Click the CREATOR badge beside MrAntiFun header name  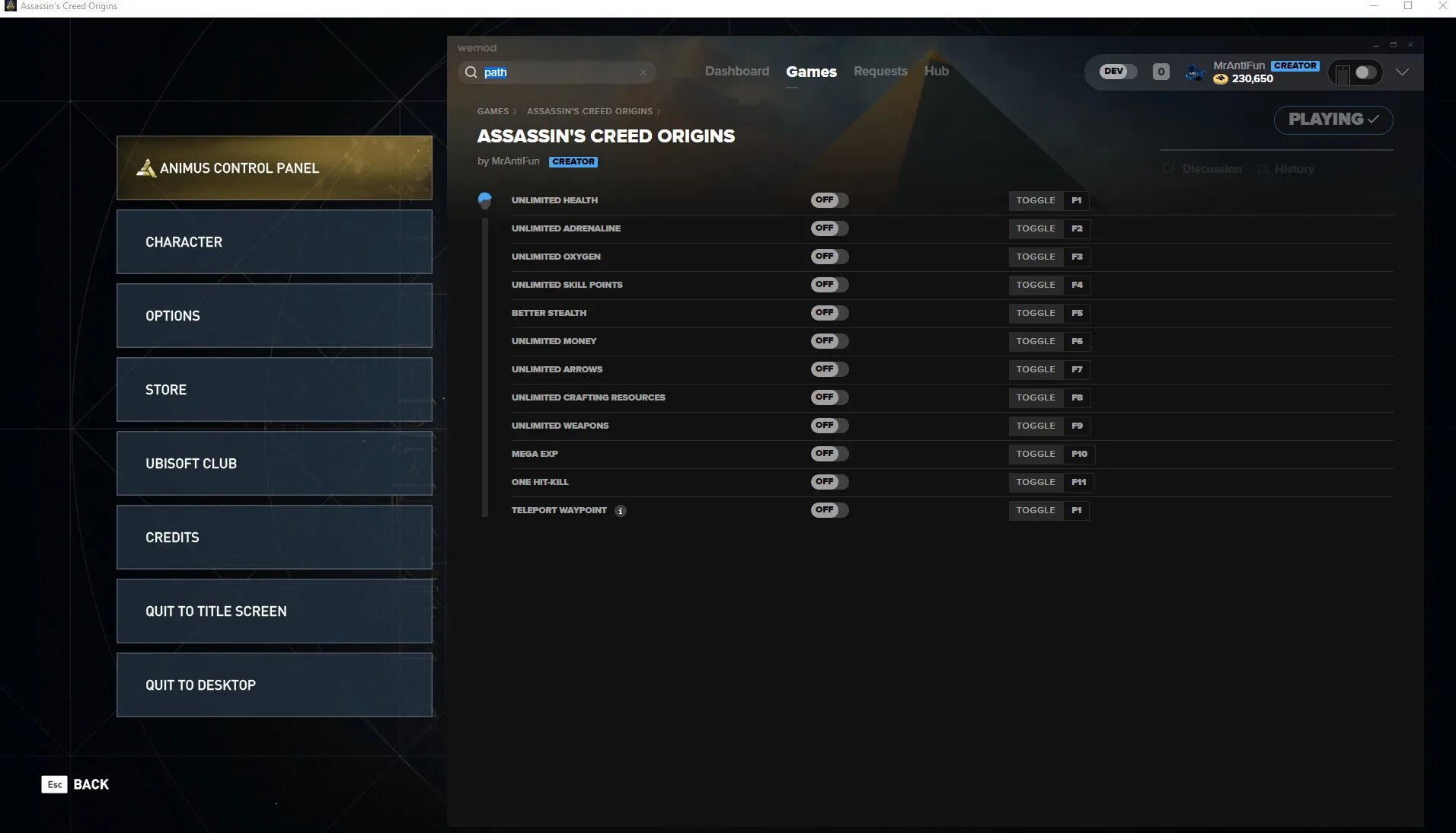[1295, 66]
